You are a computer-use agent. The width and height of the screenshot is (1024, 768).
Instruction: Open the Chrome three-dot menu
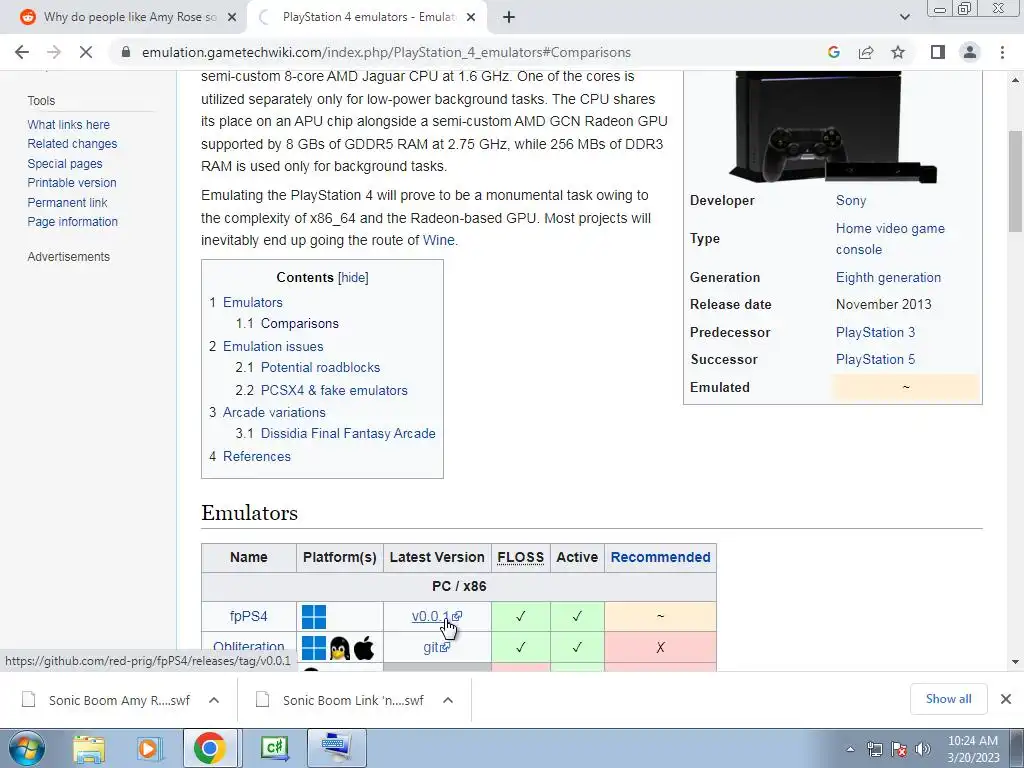1002,52
